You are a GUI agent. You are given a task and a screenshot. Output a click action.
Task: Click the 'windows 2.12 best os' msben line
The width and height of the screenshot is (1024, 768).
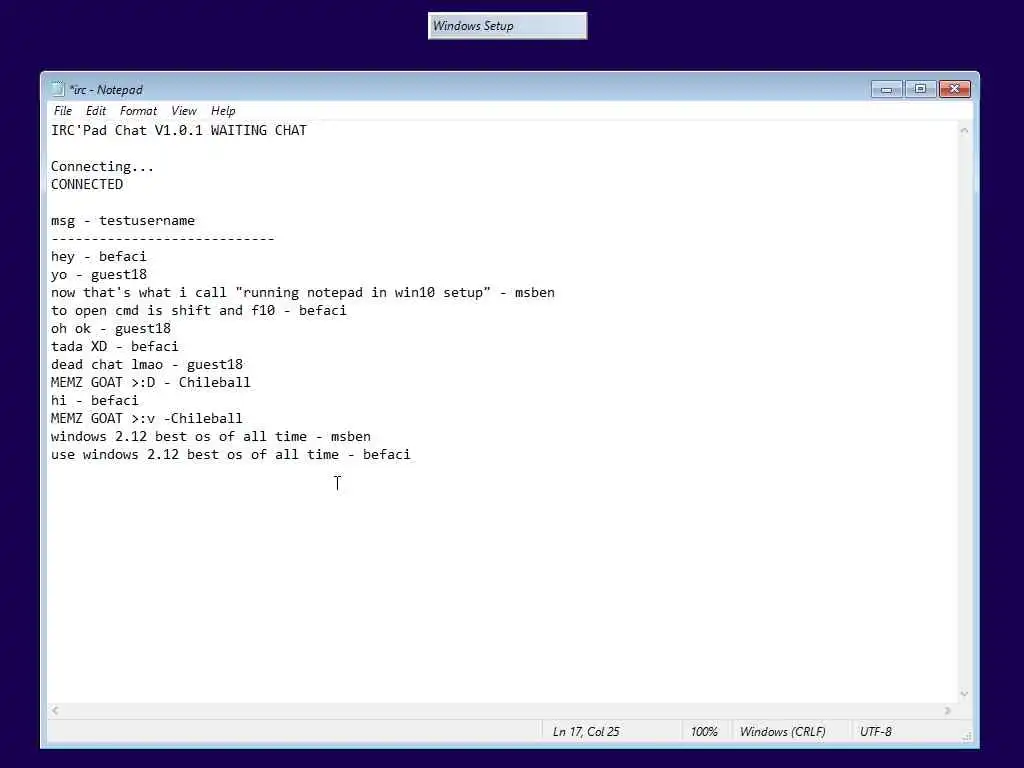[211, 436]
